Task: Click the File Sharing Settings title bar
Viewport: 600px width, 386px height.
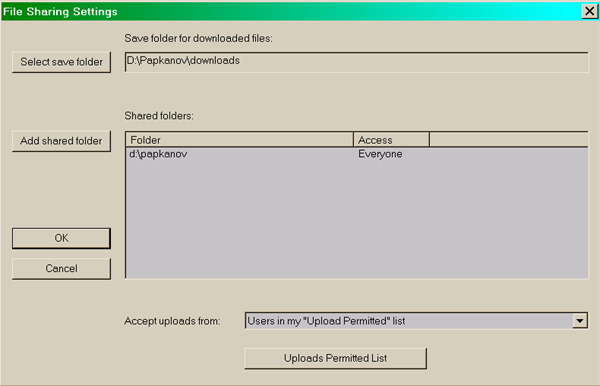Action: coord(291,11)
